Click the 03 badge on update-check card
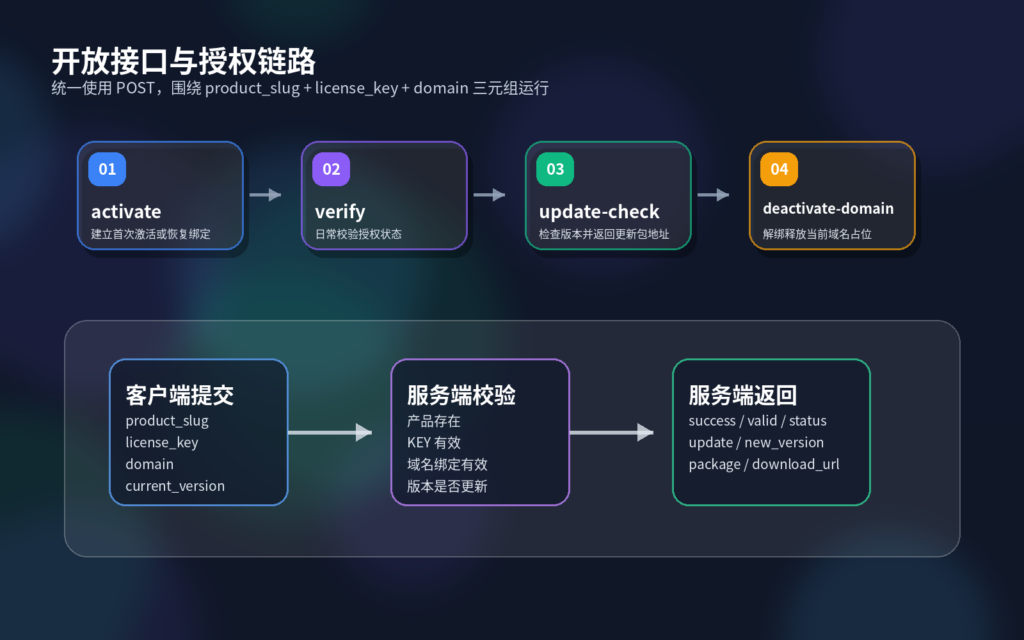 (x=554, y=170)
